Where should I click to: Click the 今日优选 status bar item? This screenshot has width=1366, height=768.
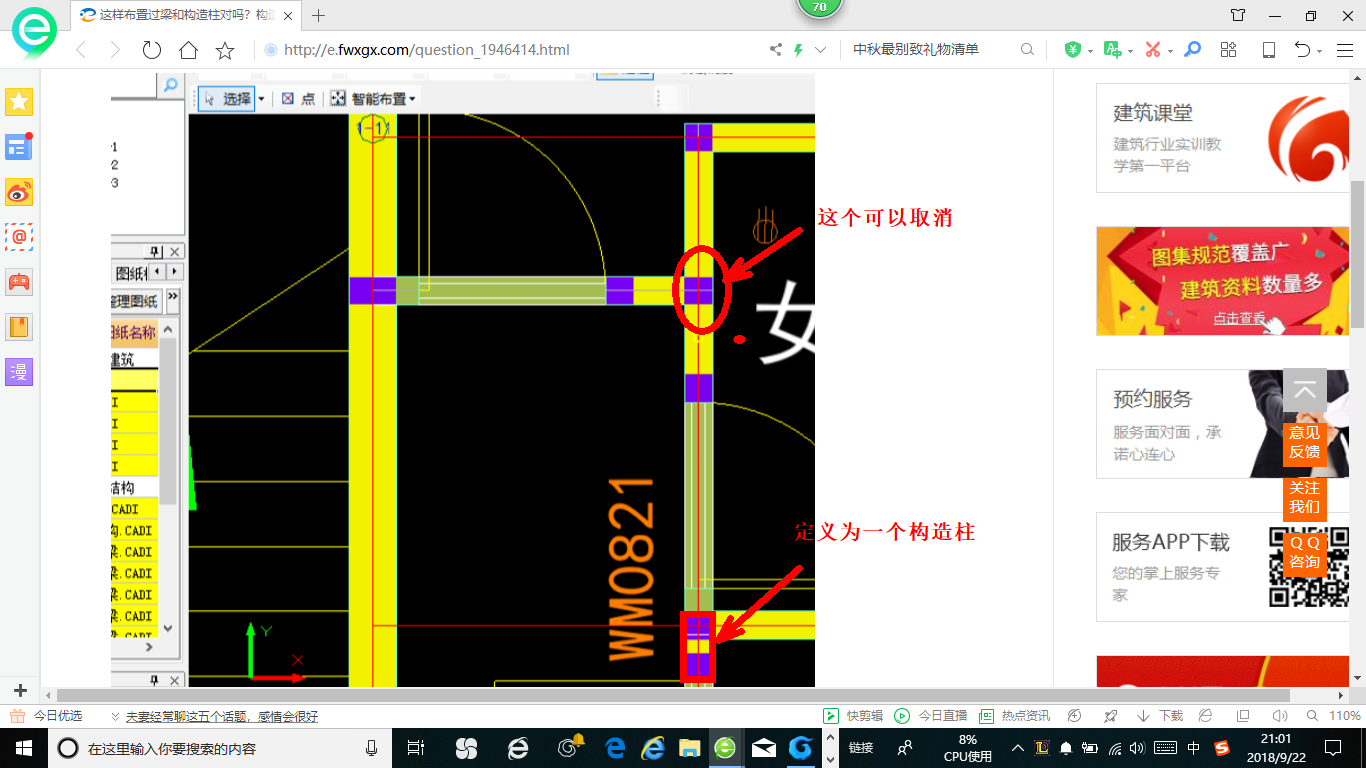[48, 716]
